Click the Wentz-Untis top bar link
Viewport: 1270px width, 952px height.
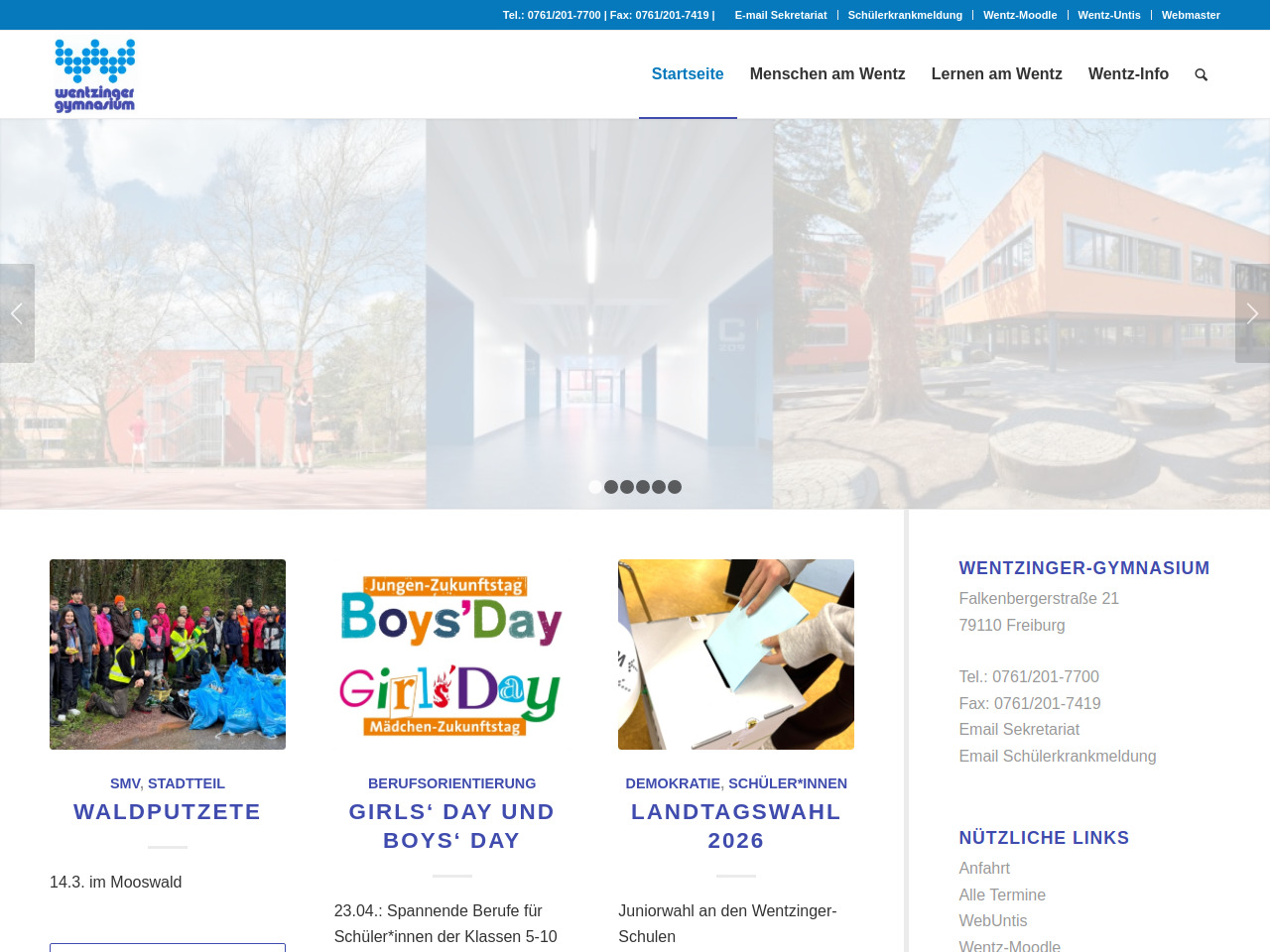point(1108,15)
